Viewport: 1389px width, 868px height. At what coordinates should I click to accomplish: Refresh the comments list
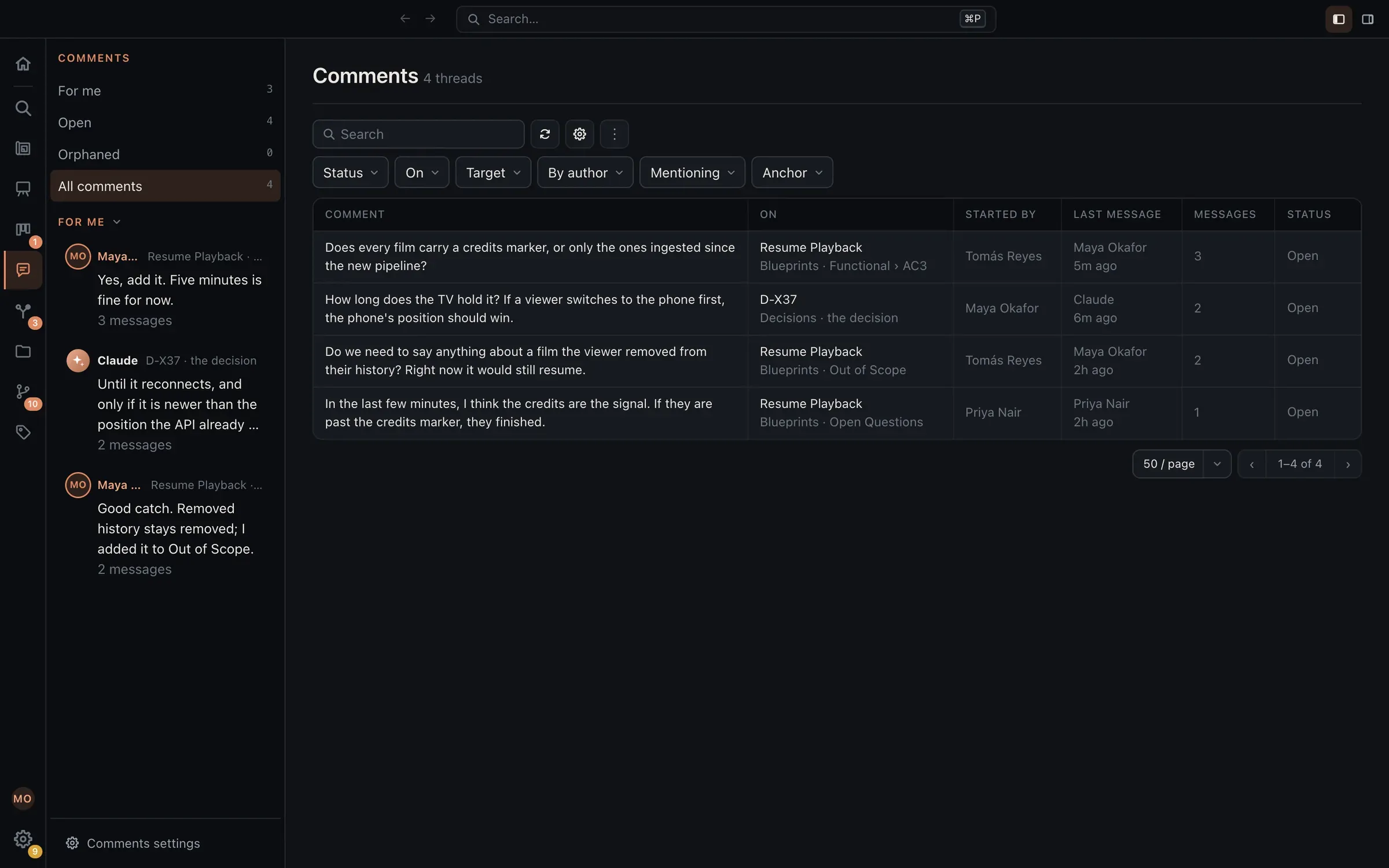[x=545, y=134]
